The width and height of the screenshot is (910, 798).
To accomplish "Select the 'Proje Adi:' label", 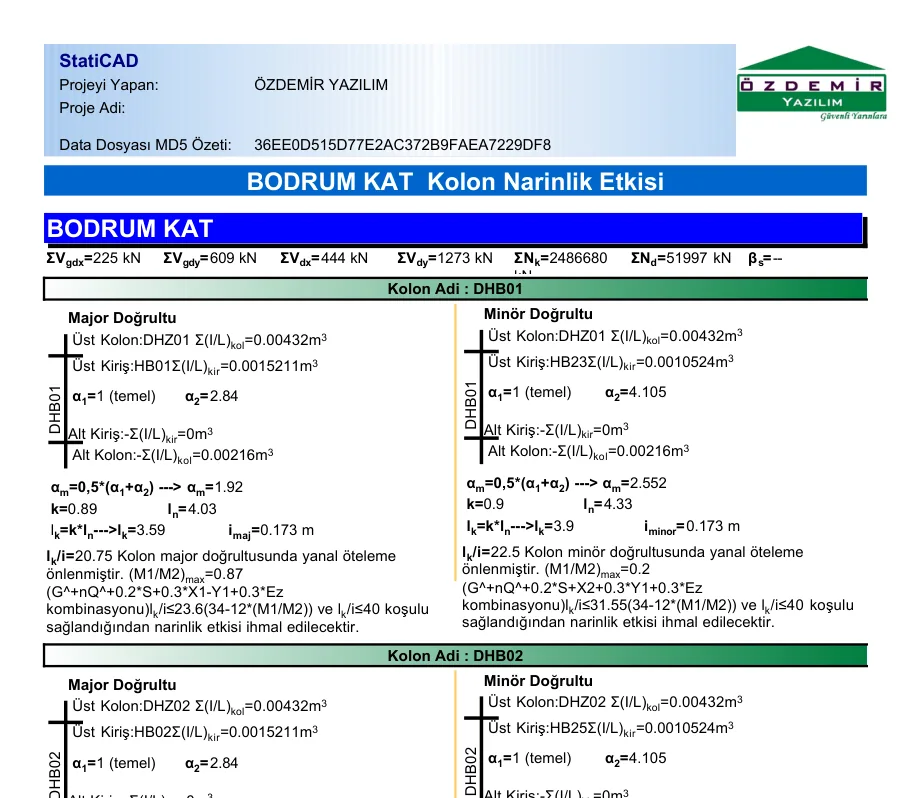I will point(92,108).
